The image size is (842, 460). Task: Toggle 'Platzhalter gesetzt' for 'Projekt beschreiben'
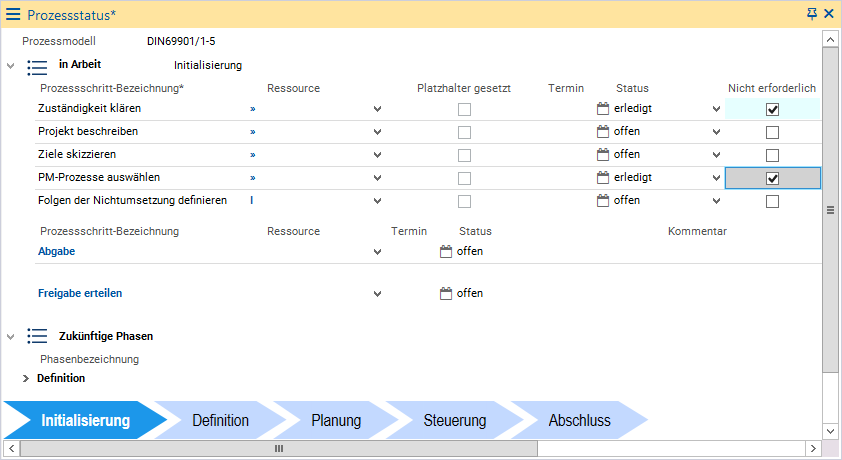464,133
